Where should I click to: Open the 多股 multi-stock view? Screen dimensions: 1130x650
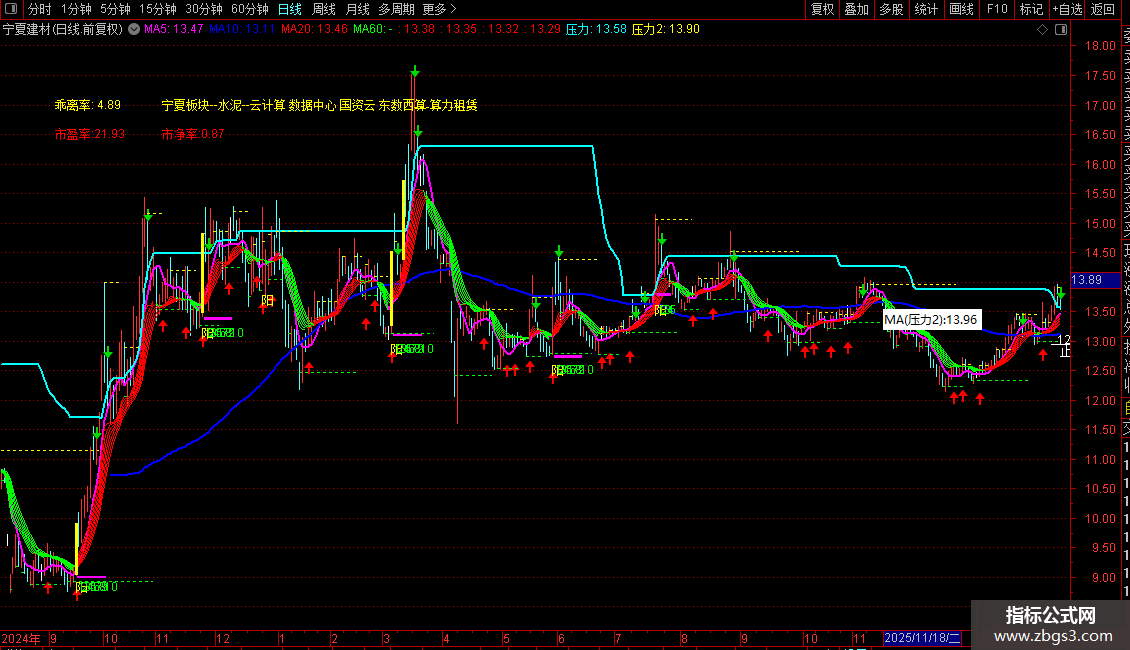coord(891,9)
